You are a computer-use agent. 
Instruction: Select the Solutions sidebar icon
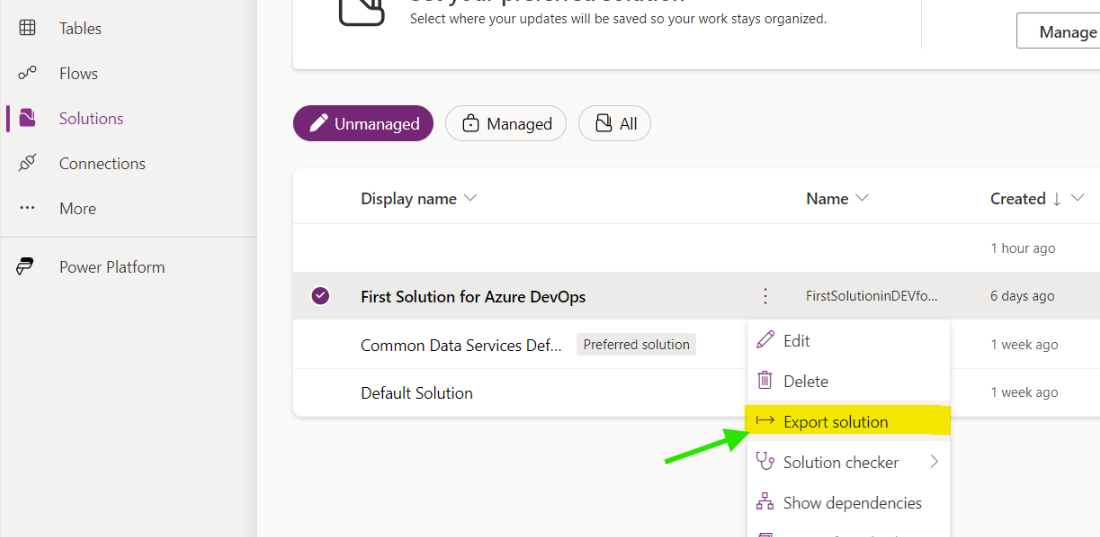coord(27,118)
